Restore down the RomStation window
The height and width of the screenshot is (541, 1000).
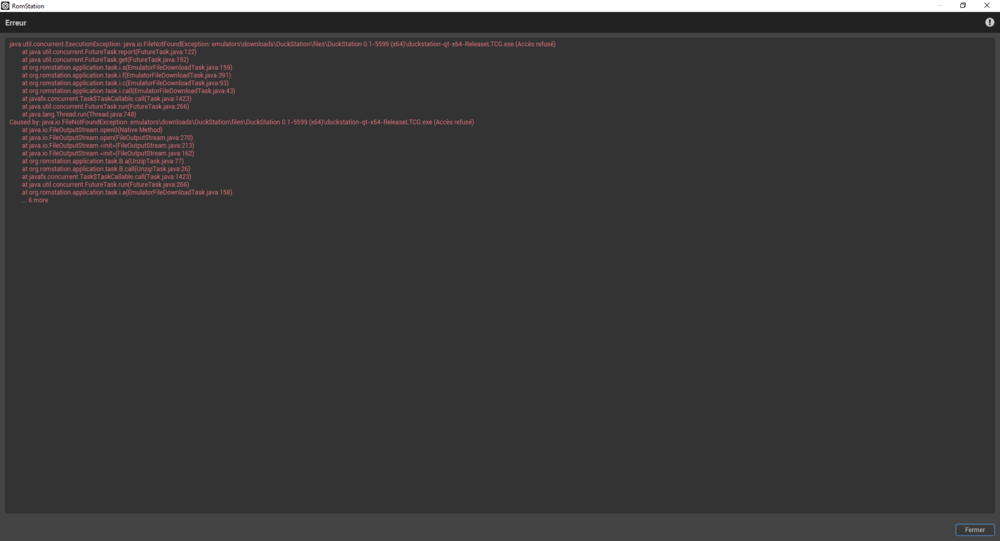[963, 6]
